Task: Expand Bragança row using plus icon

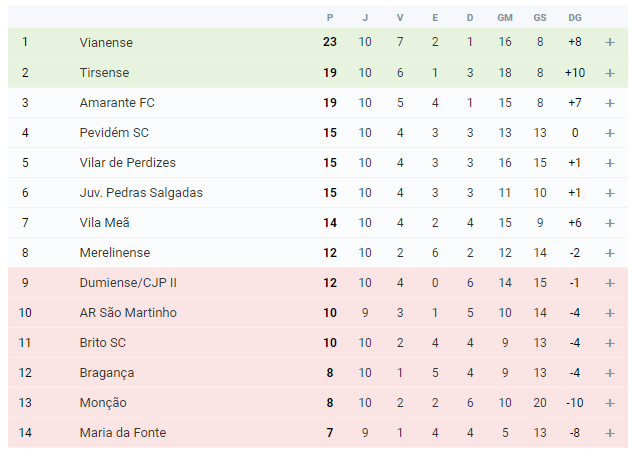Action: point(610,373)
